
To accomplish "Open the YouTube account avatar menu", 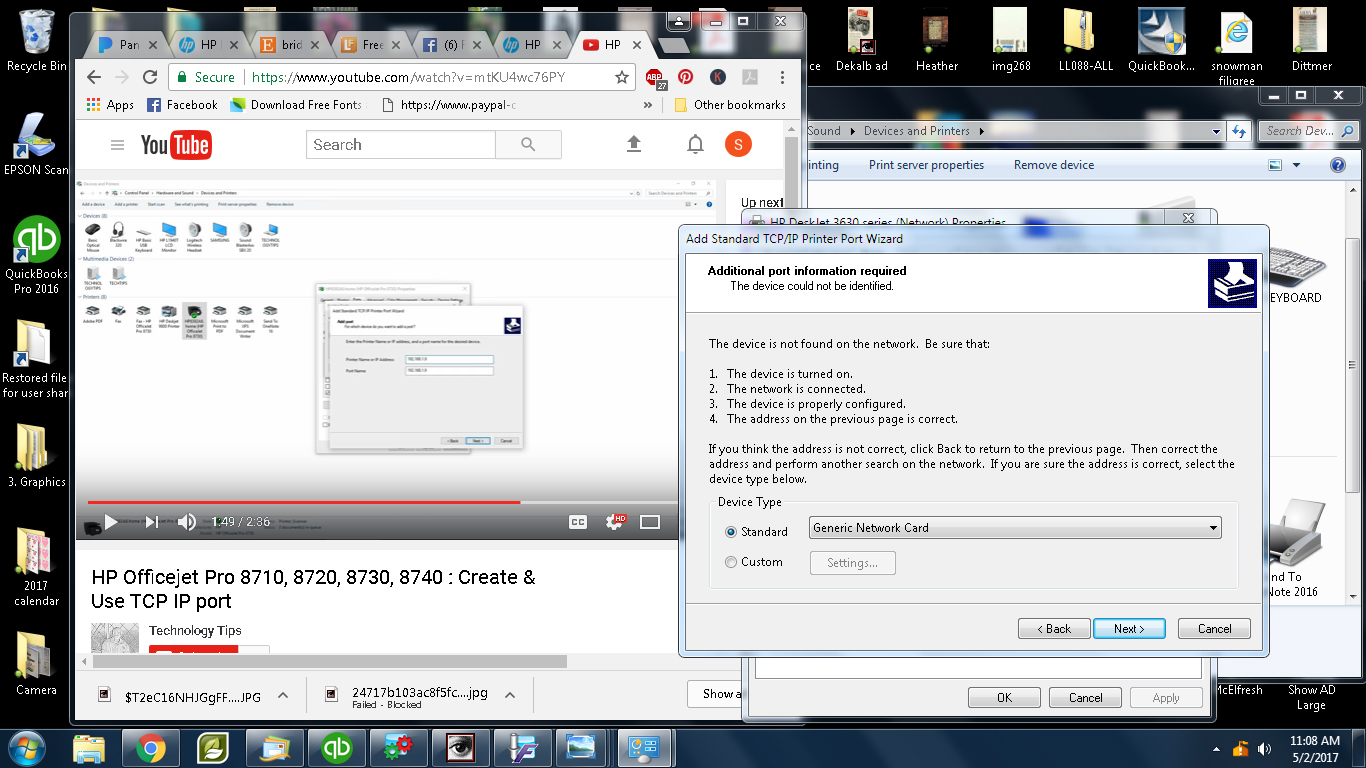I will (x=738, y=145).
